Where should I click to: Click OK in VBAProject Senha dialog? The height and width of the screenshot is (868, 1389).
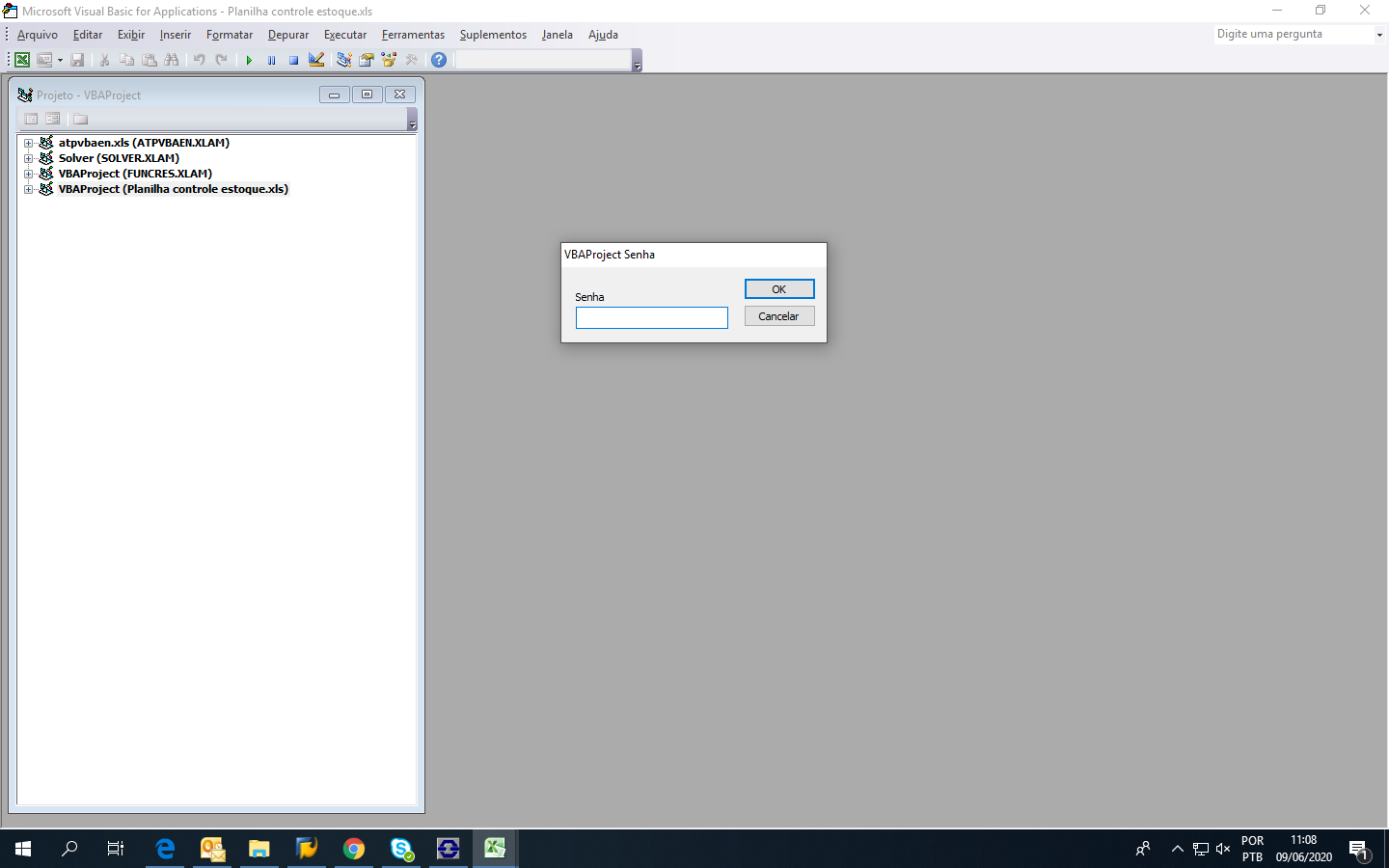click(779, 289)
